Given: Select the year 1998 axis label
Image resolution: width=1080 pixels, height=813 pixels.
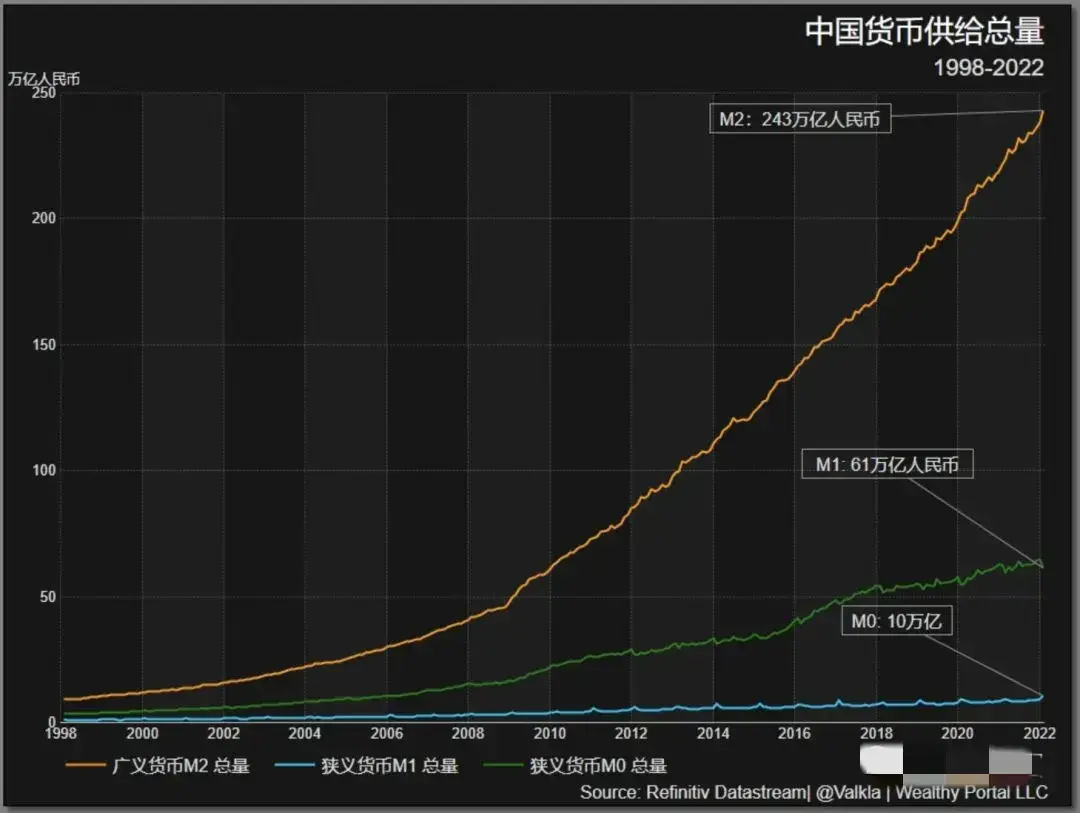Looking at the screenshot, I should (x=60, y=732).
